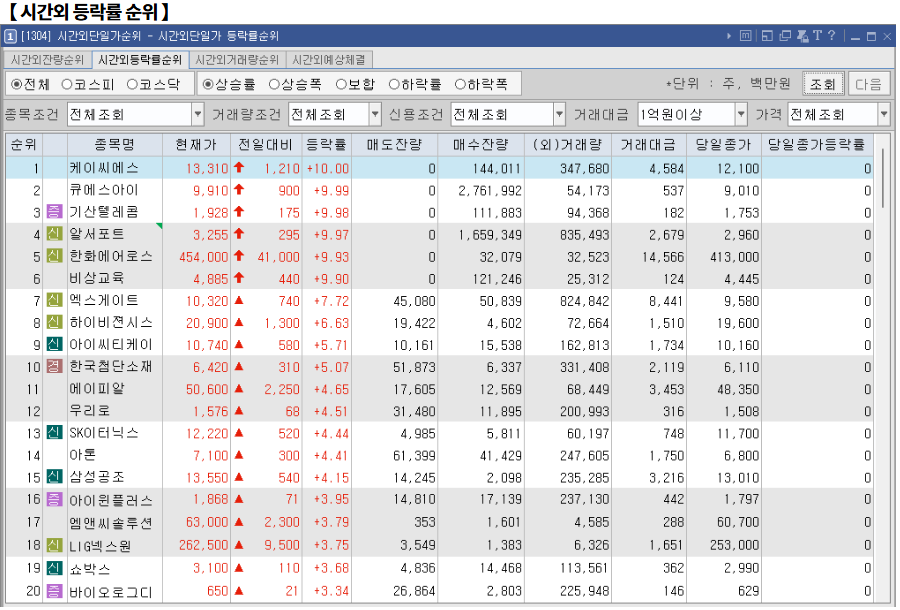
Task: Click the screen lock icon in the title bar
Action: tap(803, 36)
